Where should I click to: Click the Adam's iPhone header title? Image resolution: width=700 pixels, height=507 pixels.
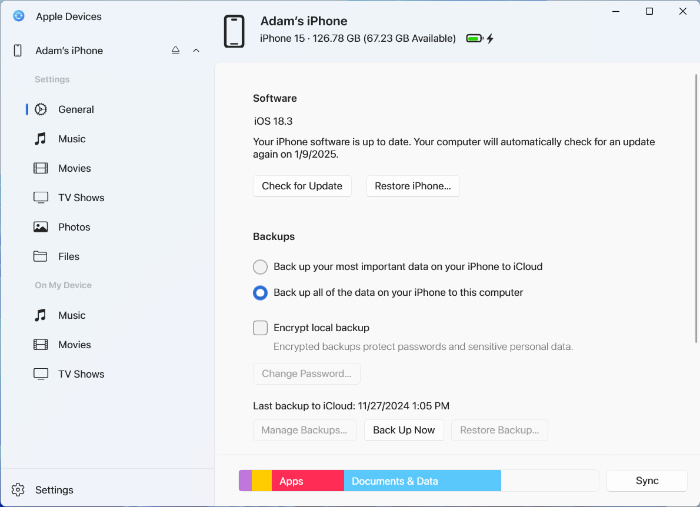[x=304, y=21]
